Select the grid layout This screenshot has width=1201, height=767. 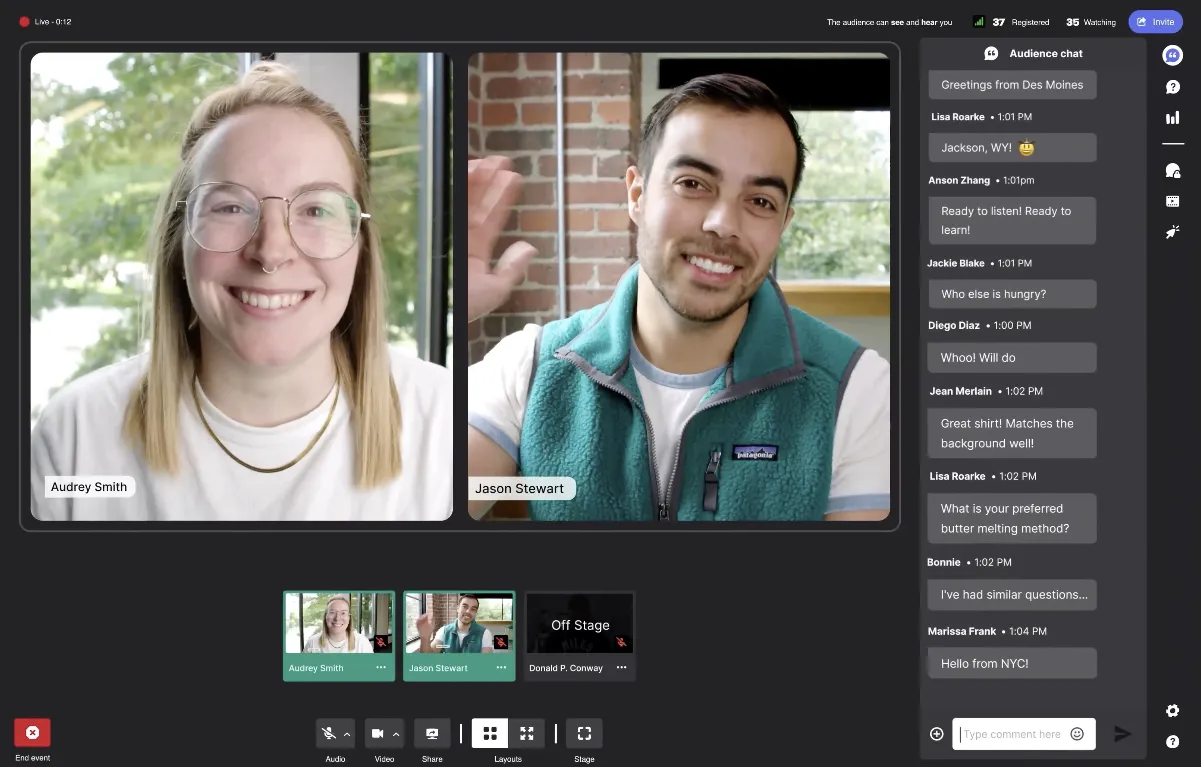[x=490, y=733]
